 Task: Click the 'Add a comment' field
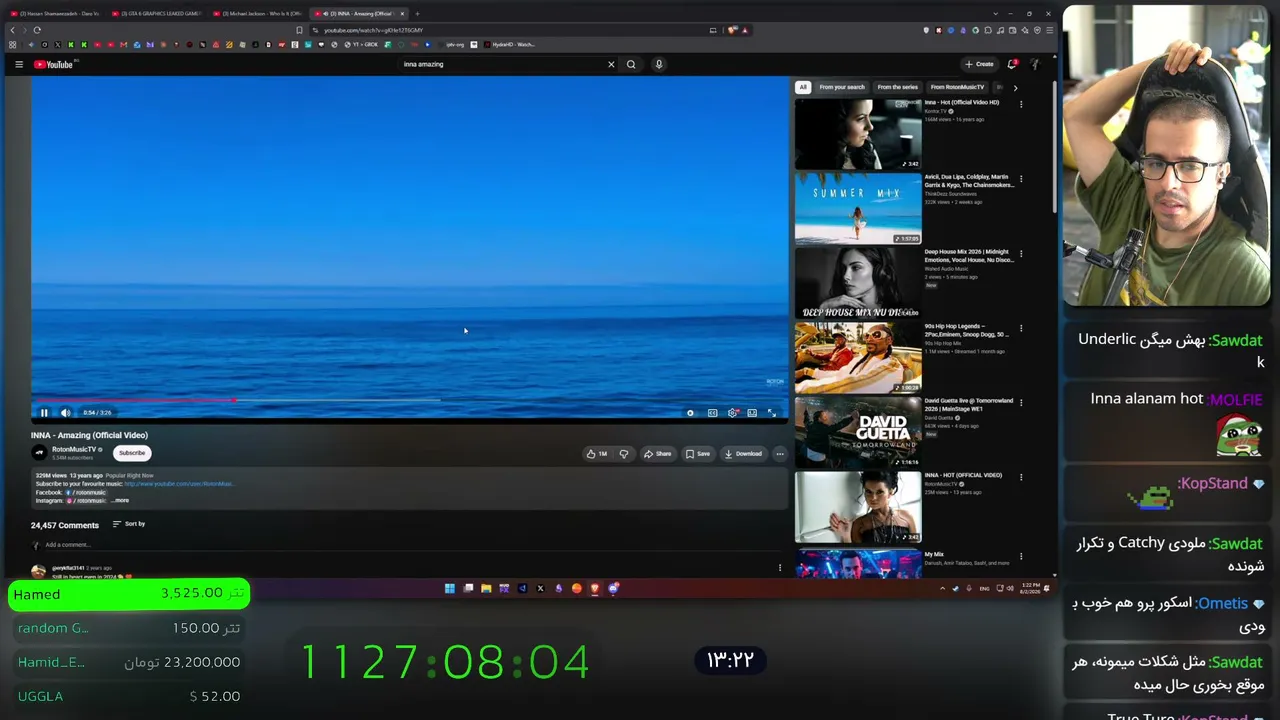pyautogui.click(x=410, y=545)
